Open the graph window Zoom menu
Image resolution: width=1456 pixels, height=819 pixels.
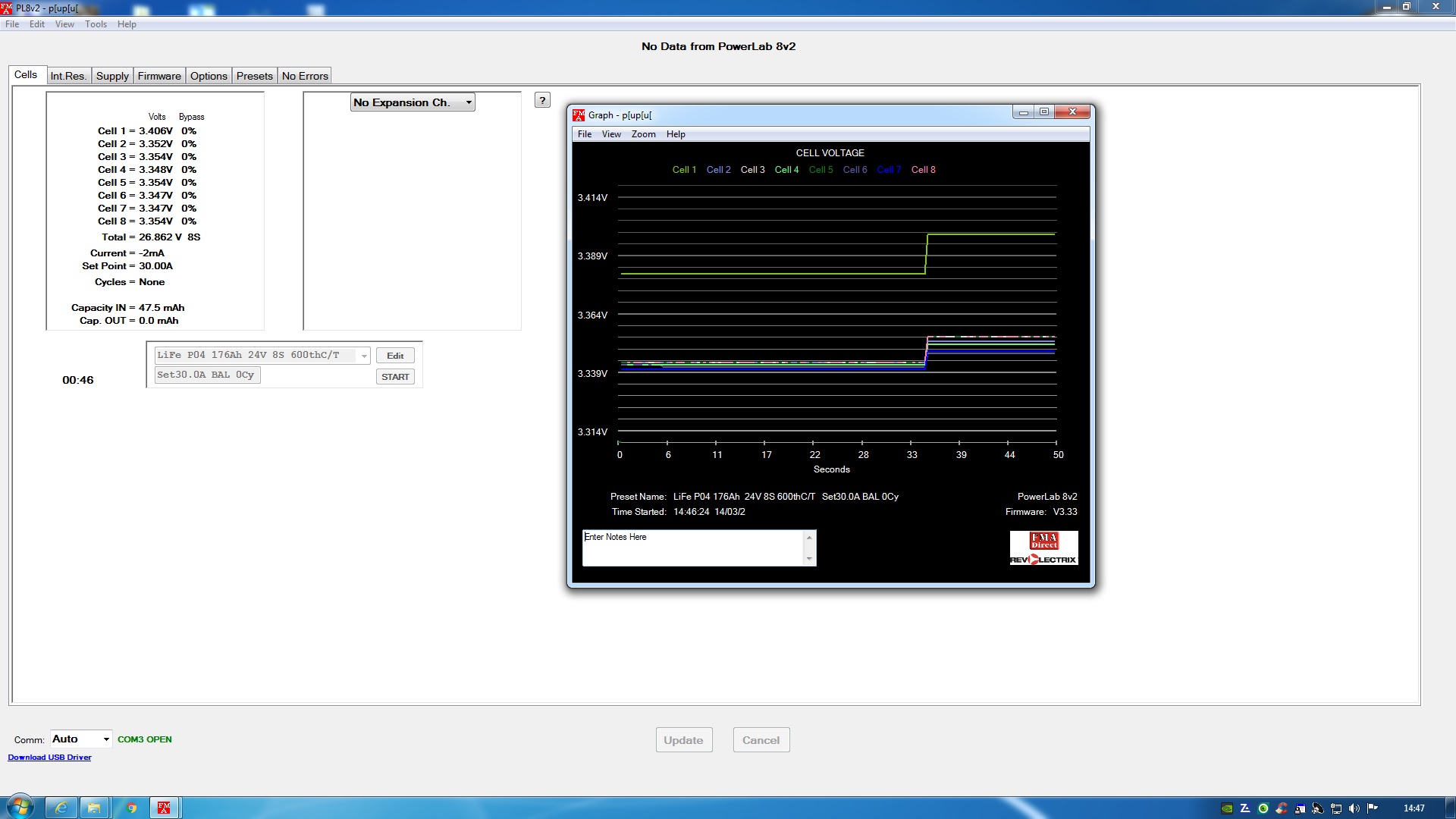point(643,134)
